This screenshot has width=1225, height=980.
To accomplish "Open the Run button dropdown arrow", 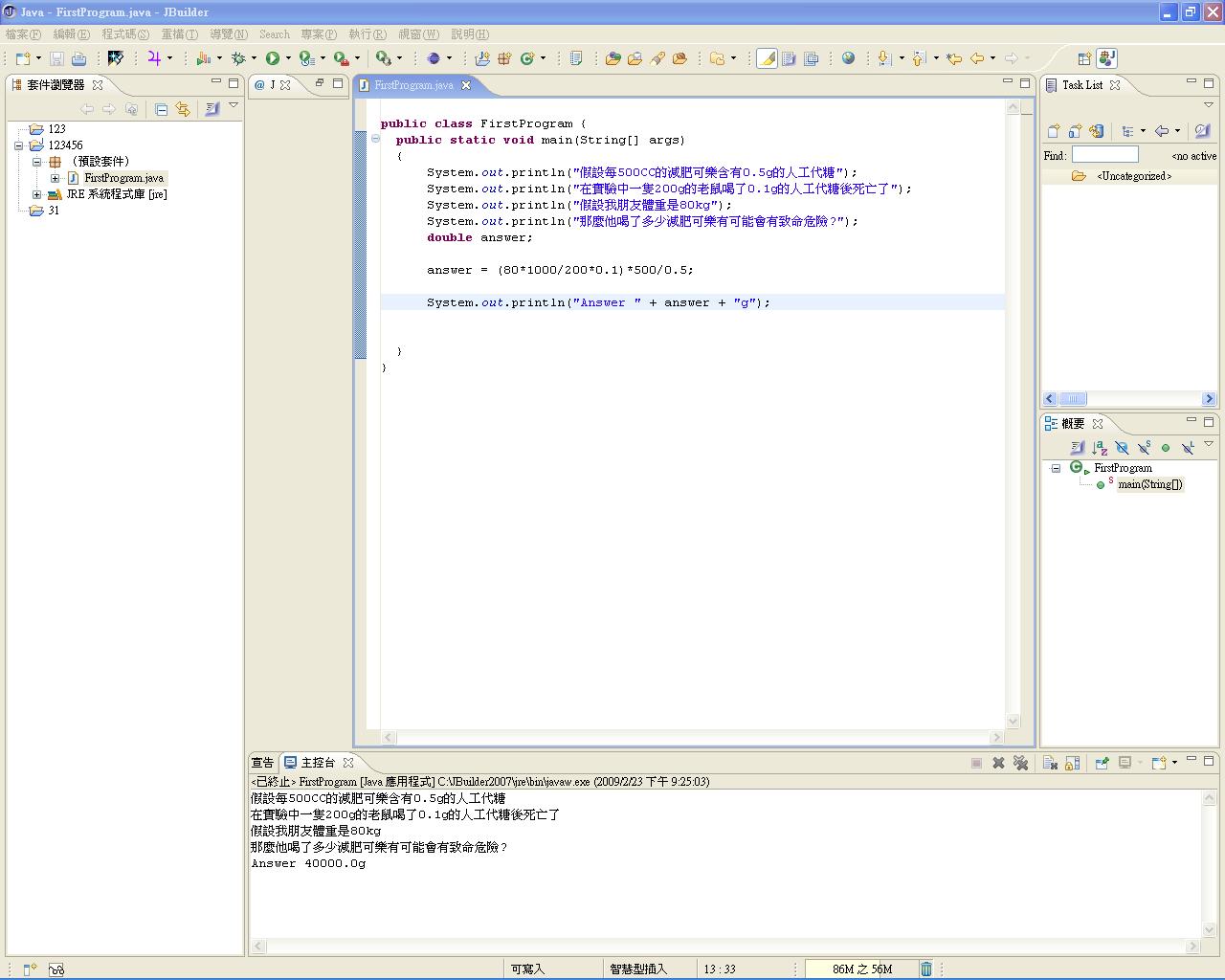I will pos(288,58).
